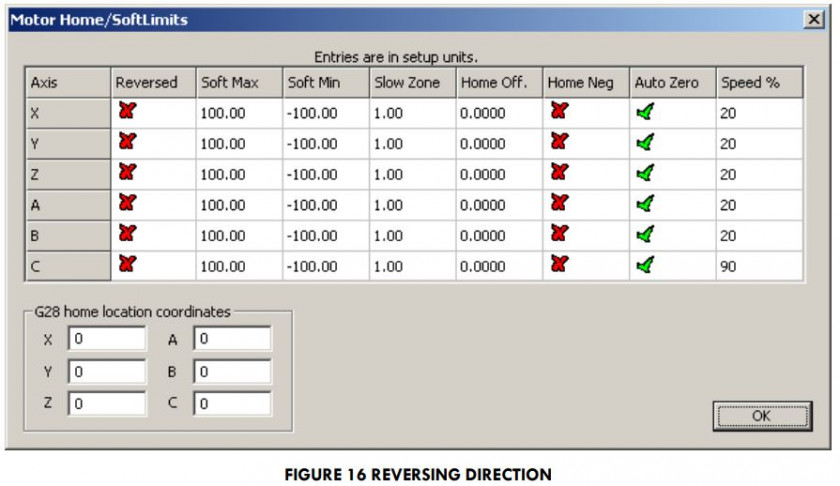Toggle Auto Zero green check for A axis
The width and height of the screenshot is (840, 486).
click(645, 204)
